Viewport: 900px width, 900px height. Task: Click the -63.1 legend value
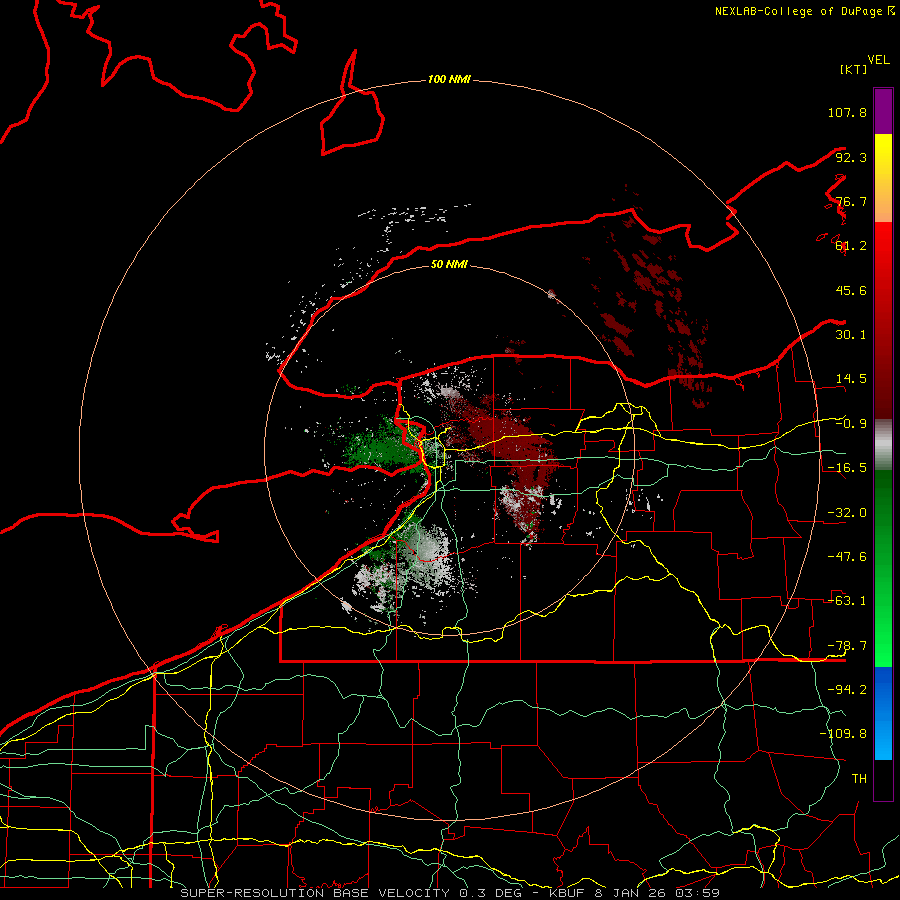tap(847, 601)
